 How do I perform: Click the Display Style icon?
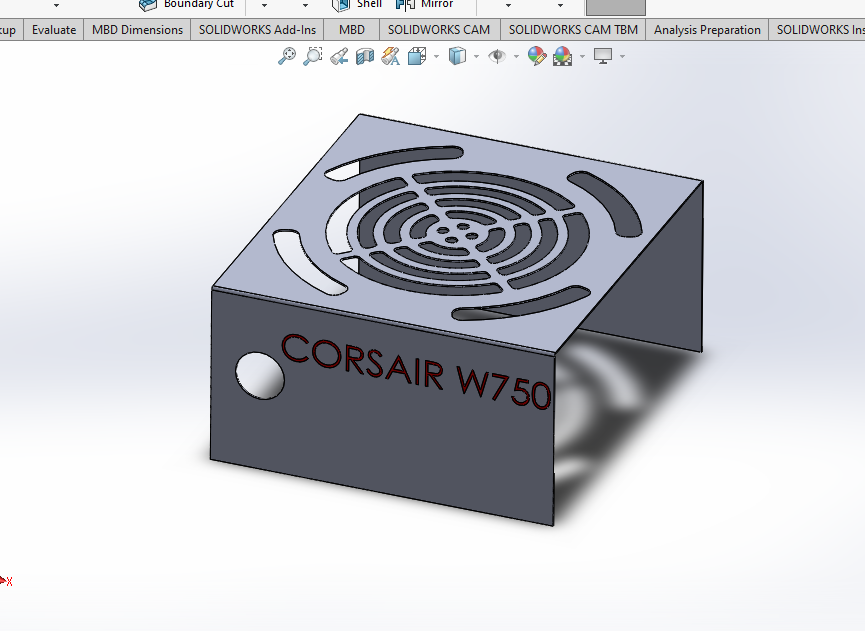[x=457, y=57]
